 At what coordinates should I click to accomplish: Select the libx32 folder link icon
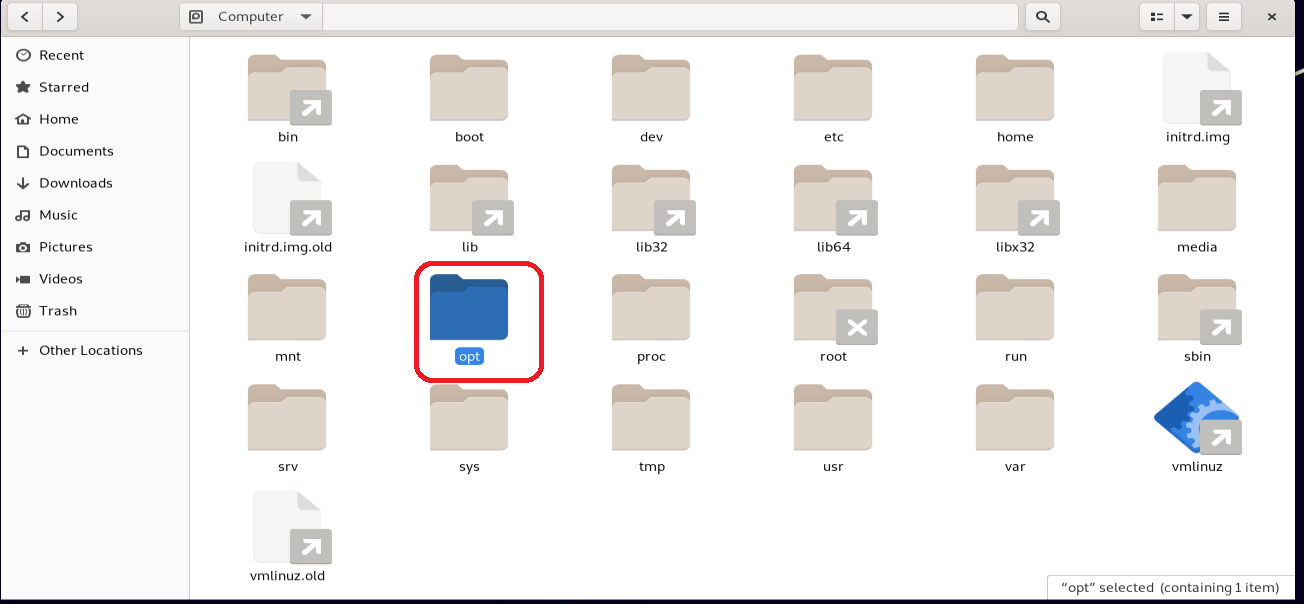coord(1015,198)
